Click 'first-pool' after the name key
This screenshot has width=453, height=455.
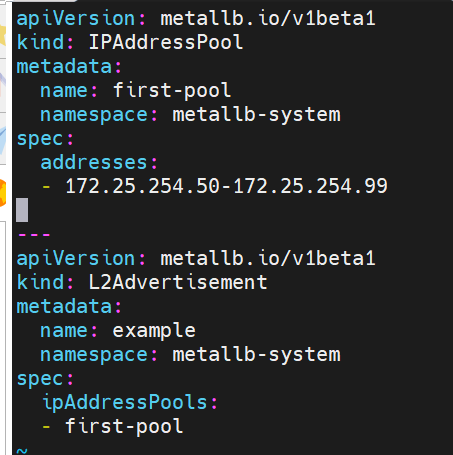172,91
